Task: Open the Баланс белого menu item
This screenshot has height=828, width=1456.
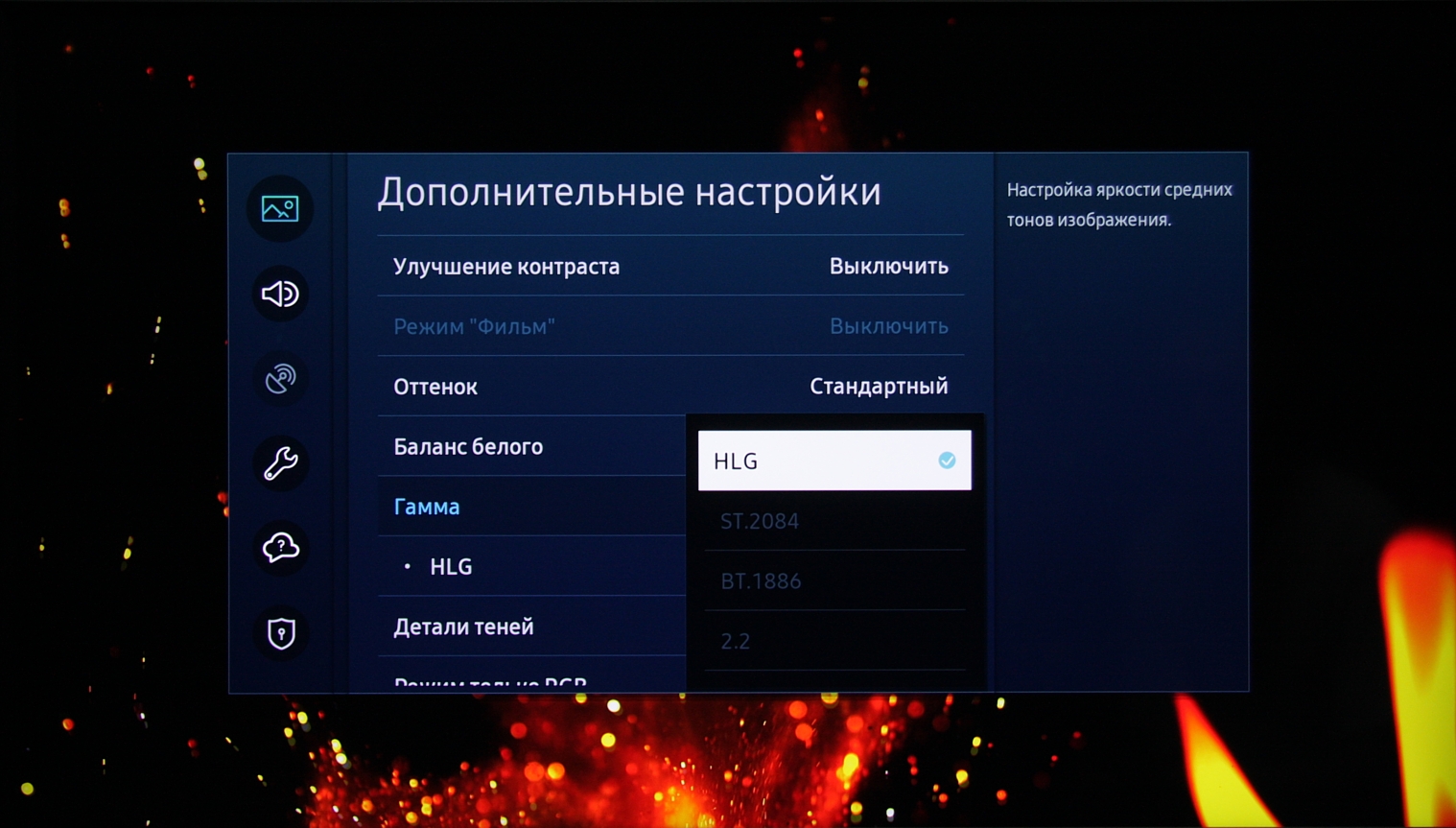Action: tap(531, 446)
